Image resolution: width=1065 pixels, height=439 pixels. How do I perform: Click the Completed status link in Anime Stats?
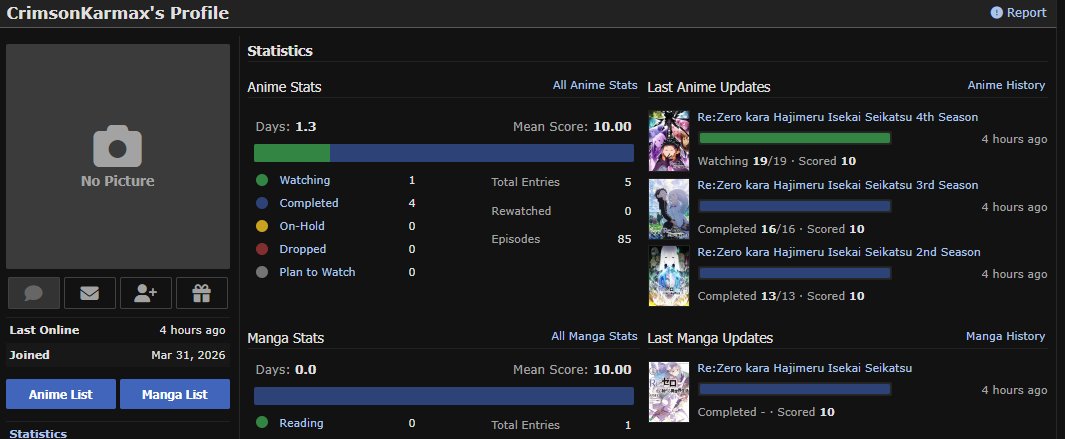coord(308,203)
